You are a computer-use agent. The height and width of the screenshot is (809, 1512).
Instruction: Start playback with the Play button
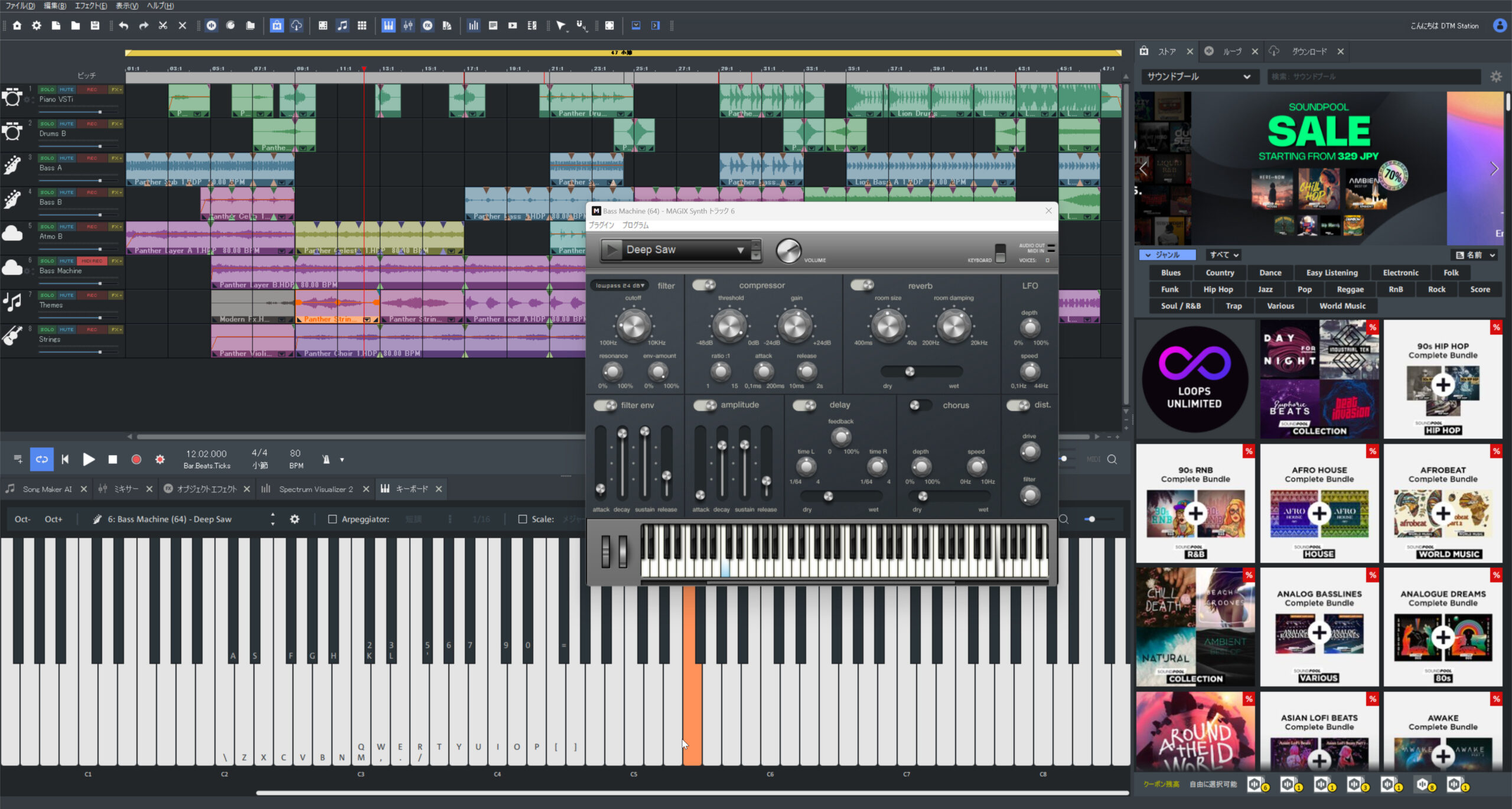[x=89, y=459]
